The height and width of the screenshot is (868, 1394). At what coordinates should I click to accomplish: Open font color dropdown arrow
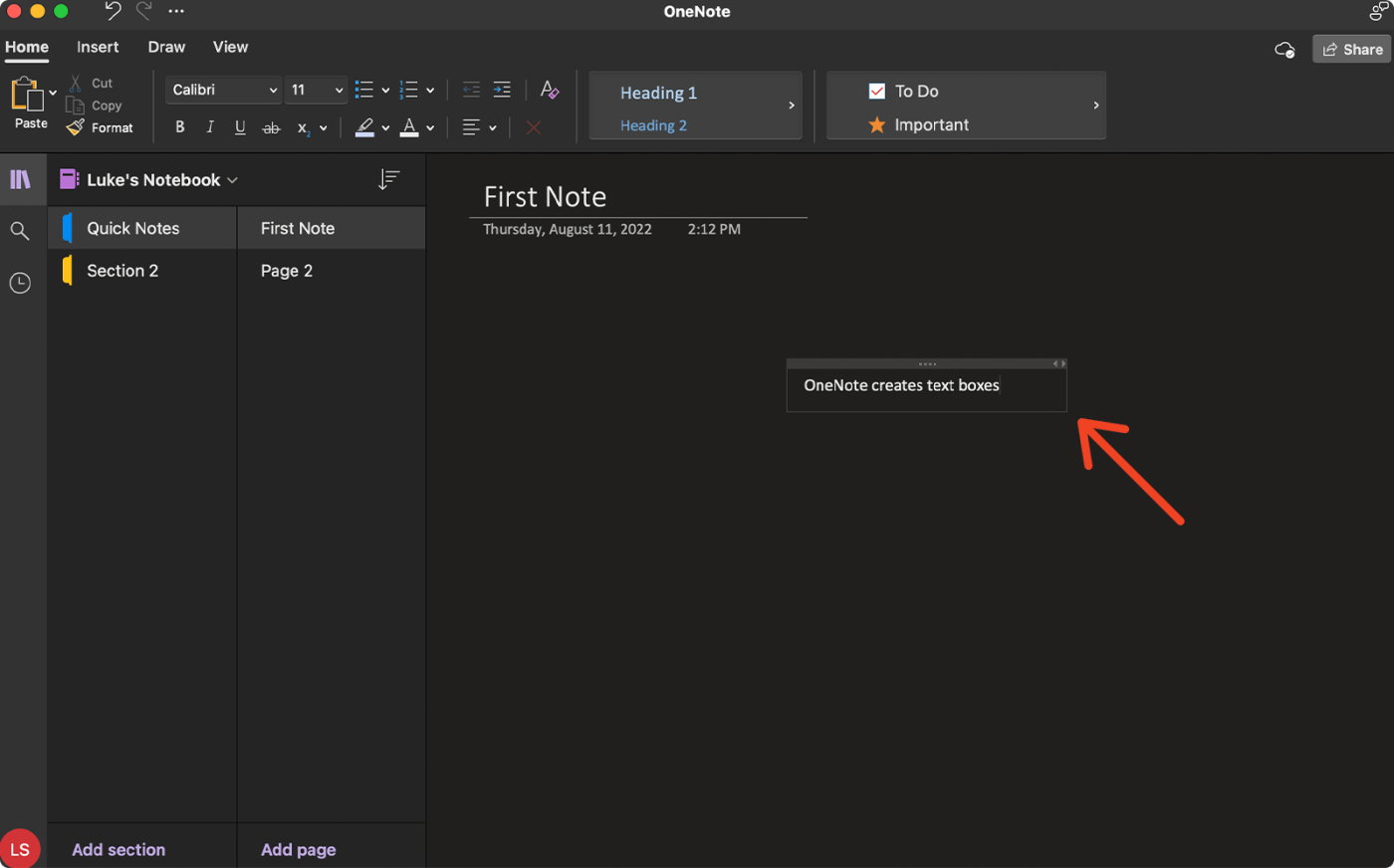point(430,128)
